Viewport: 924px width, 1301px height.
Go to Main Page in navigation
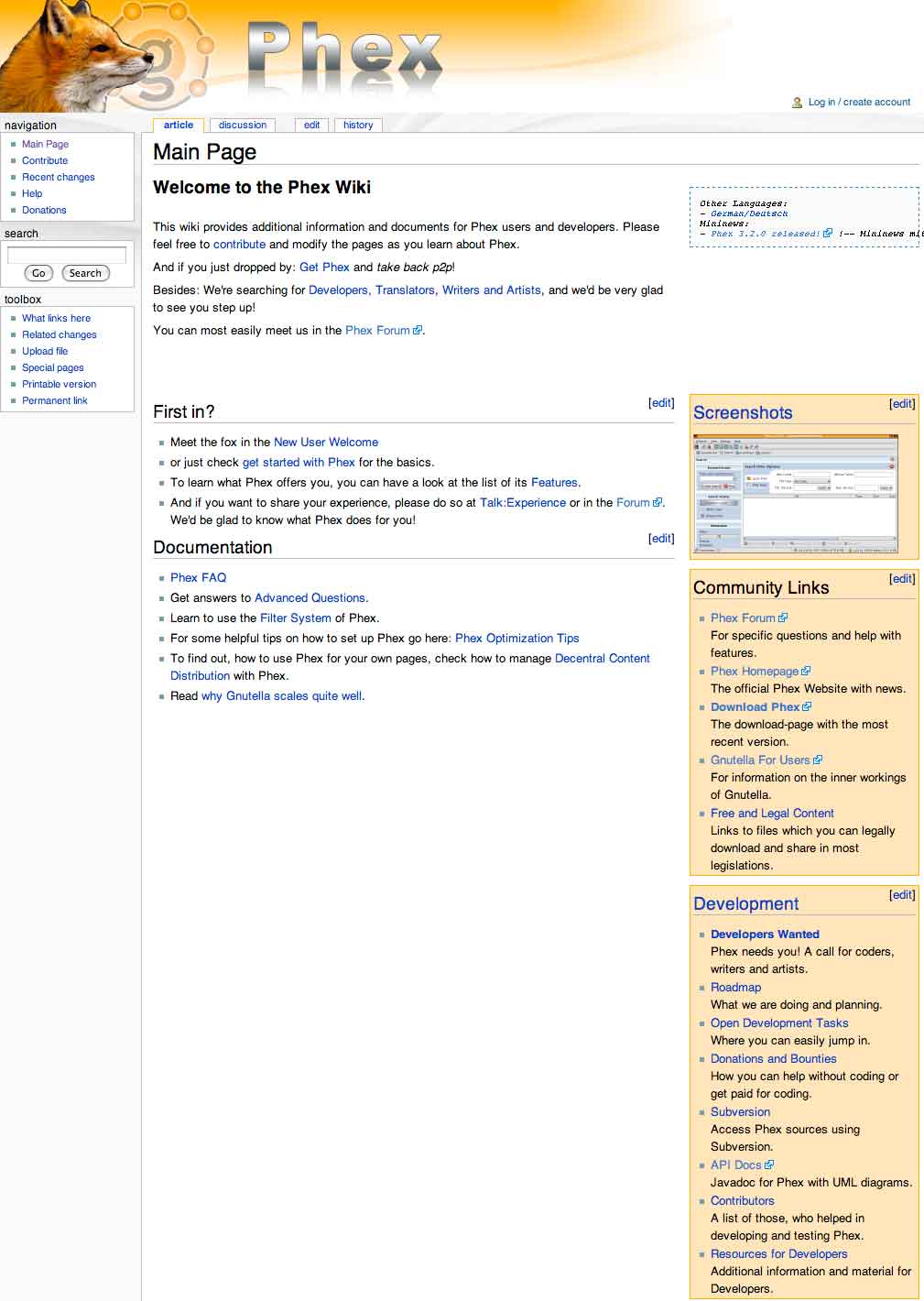(x=45, y=144)
